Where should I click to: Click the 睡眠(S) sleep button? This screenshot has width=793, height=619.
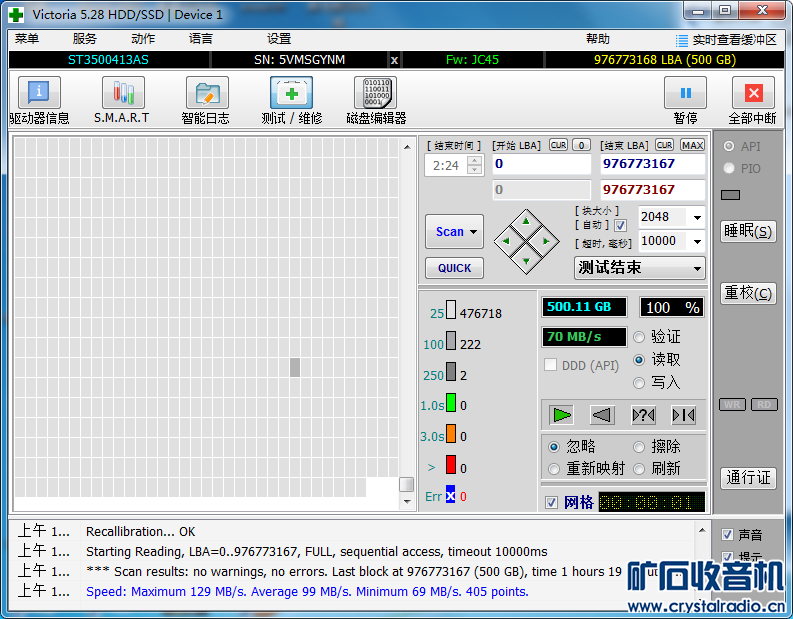point(748,231)
